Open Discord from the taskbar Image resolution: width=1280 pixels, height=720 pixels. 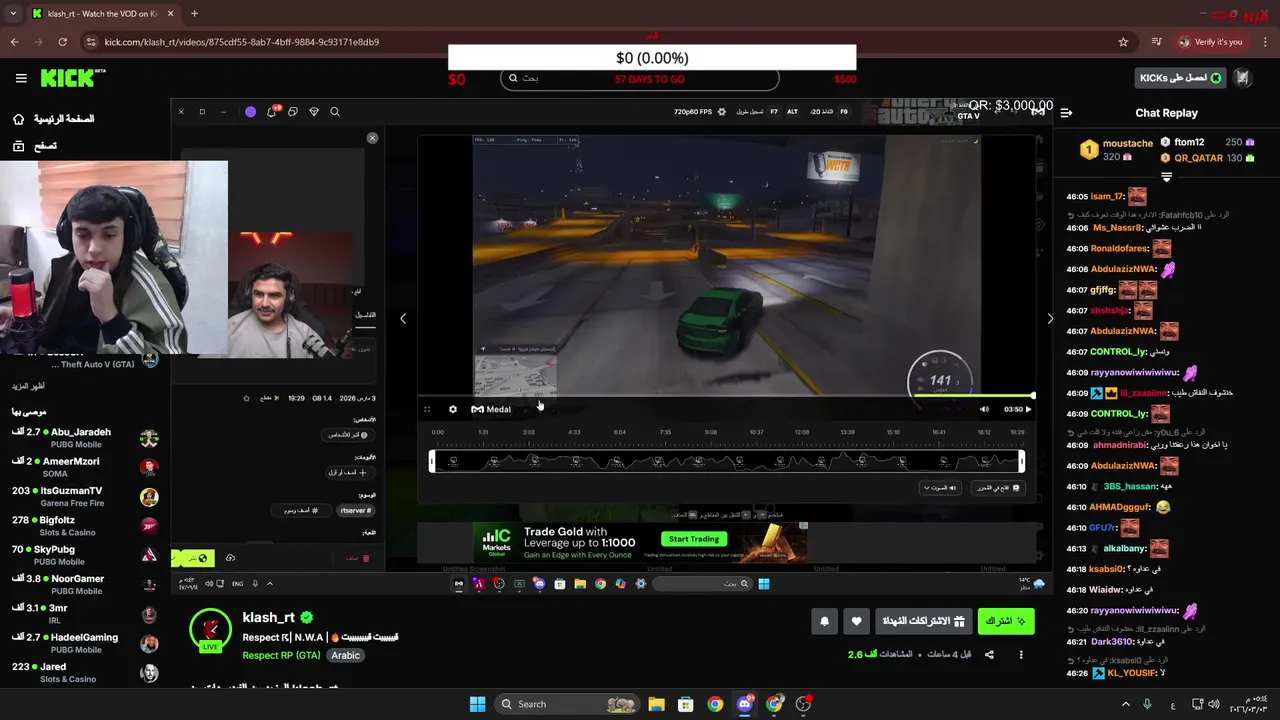(745, 704)
